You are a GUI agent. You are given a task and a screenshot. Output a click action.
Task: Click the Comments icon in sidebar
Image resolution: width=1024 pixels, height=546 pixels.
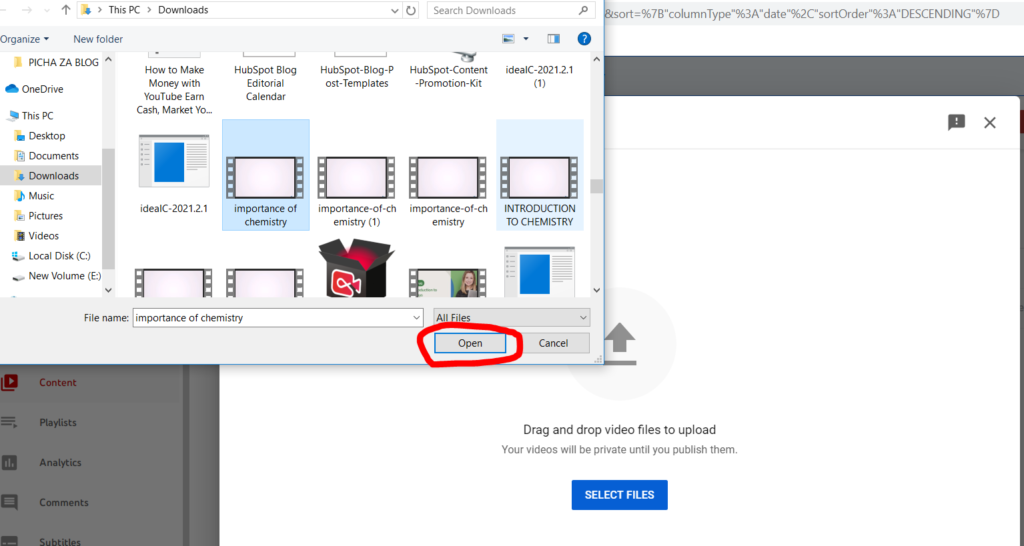pyautogui.click(x=9, y=502)
